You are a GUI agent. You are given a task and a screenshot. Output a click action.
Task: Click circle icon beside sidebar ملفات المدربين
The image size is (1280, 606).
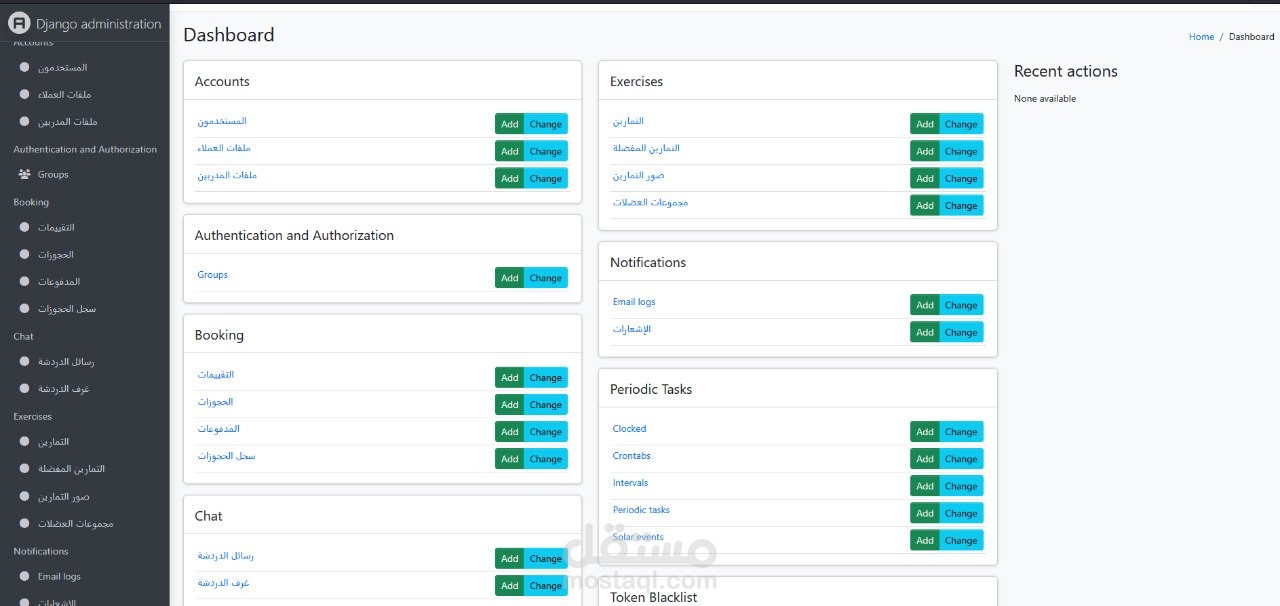[x=24, y=122]
